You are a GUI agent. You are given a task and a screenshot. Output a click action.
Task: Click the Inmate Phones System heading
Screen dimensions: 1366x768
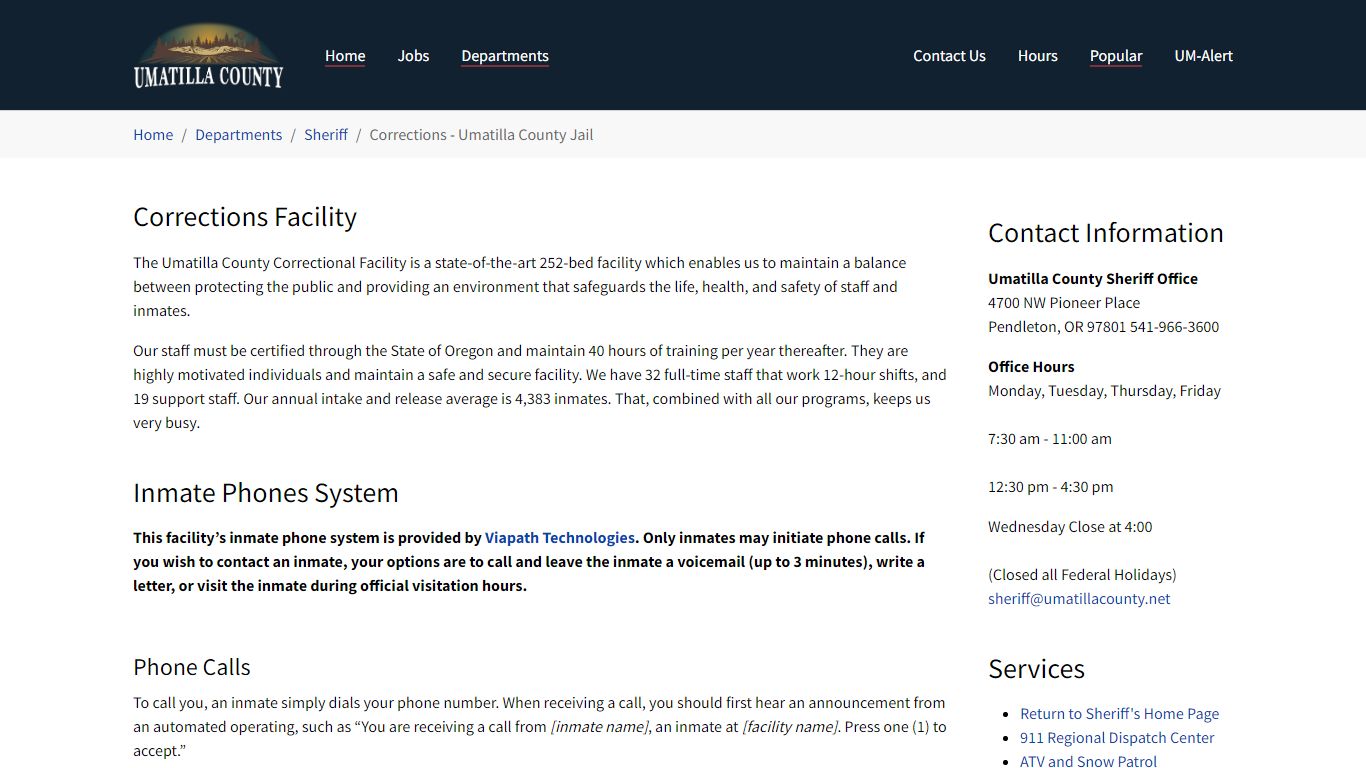pos(266,493)
